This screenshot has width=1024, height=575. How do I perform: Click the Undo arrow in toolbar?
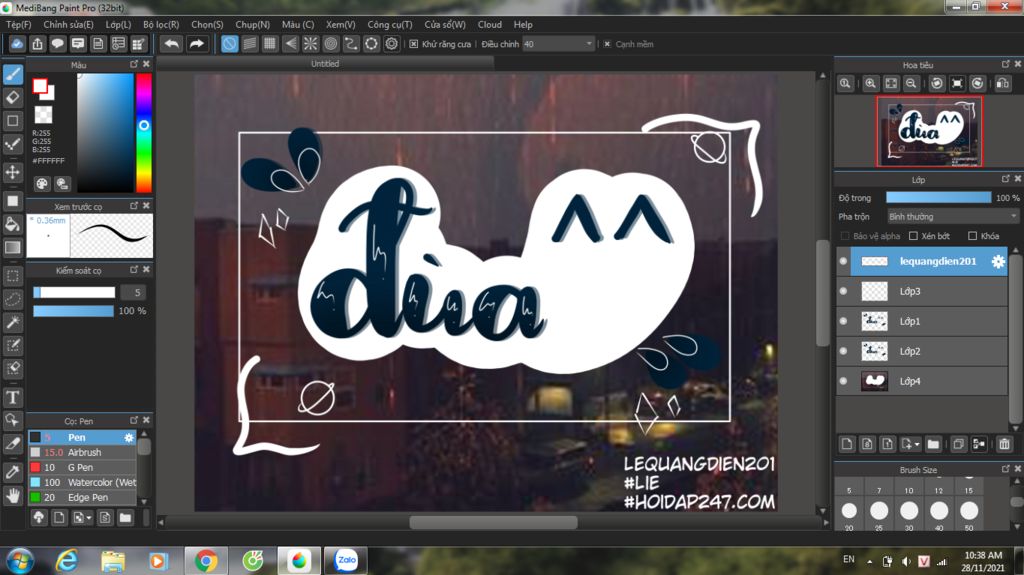[x=172, y=44]
